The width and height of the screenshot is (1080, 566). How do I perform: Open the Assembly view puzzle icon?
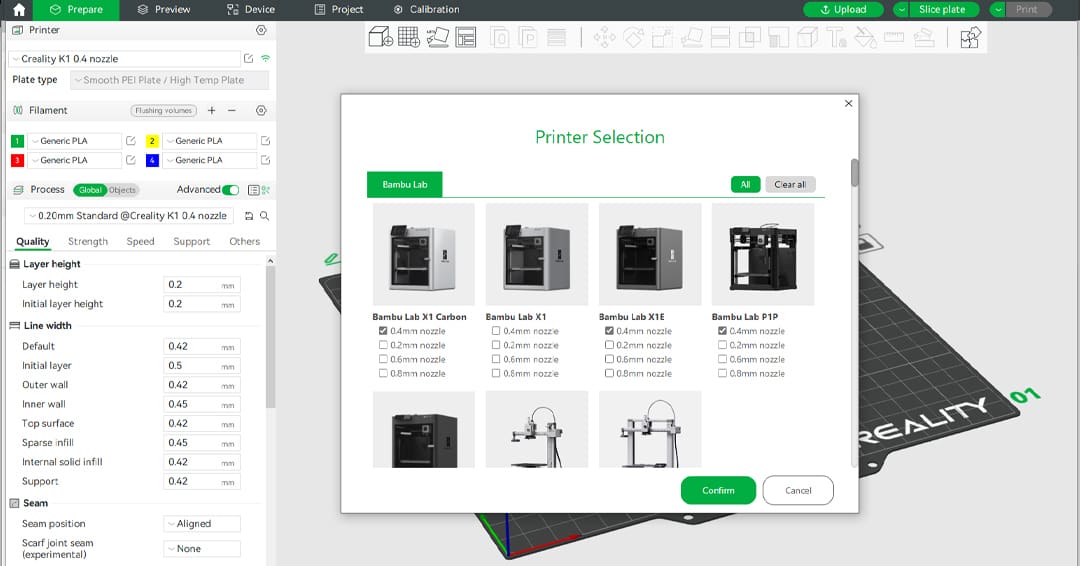point(970,37)
